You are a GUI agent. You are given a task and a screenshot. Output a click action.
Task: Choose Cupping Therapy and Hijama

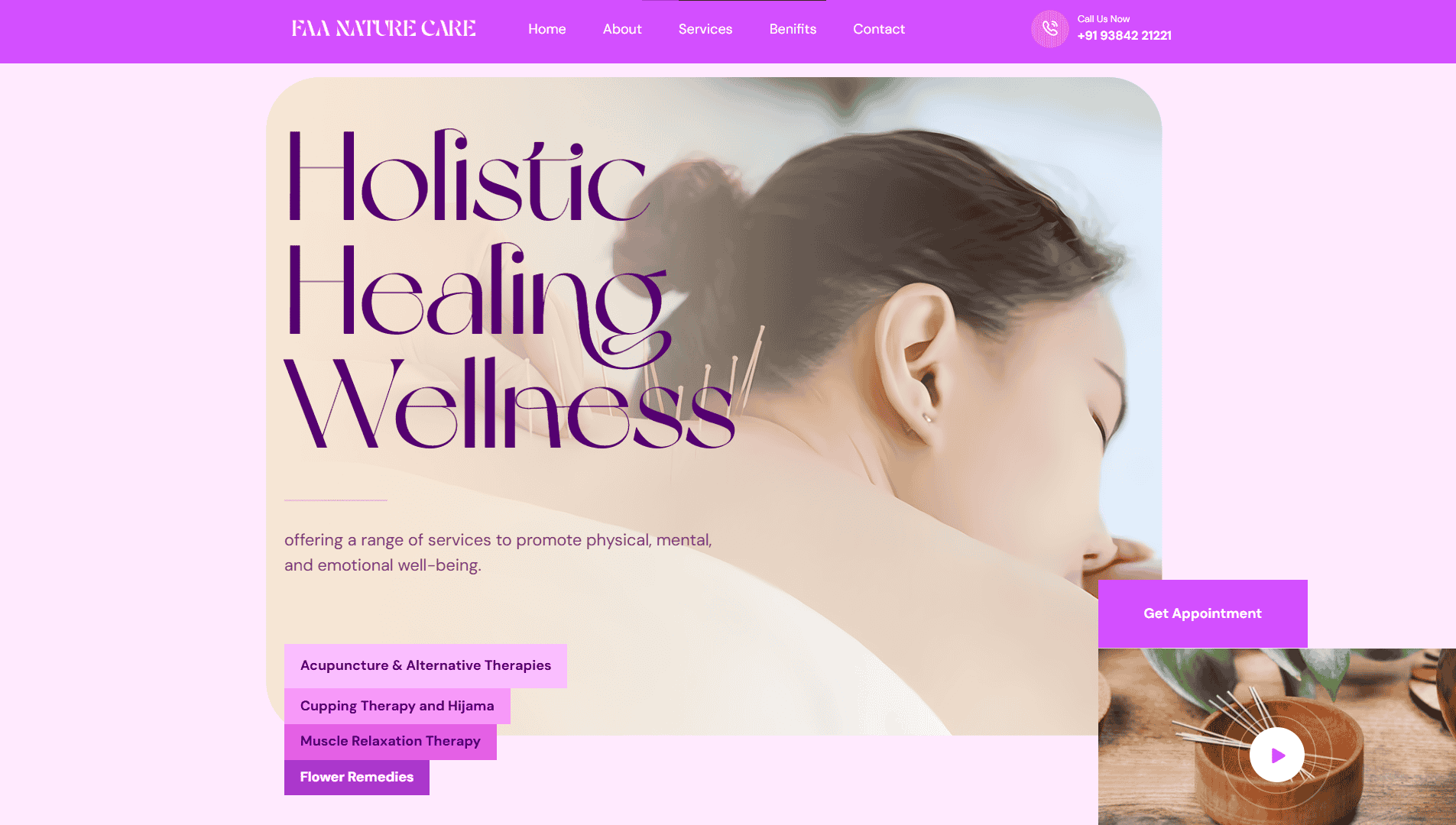point(397,706)
